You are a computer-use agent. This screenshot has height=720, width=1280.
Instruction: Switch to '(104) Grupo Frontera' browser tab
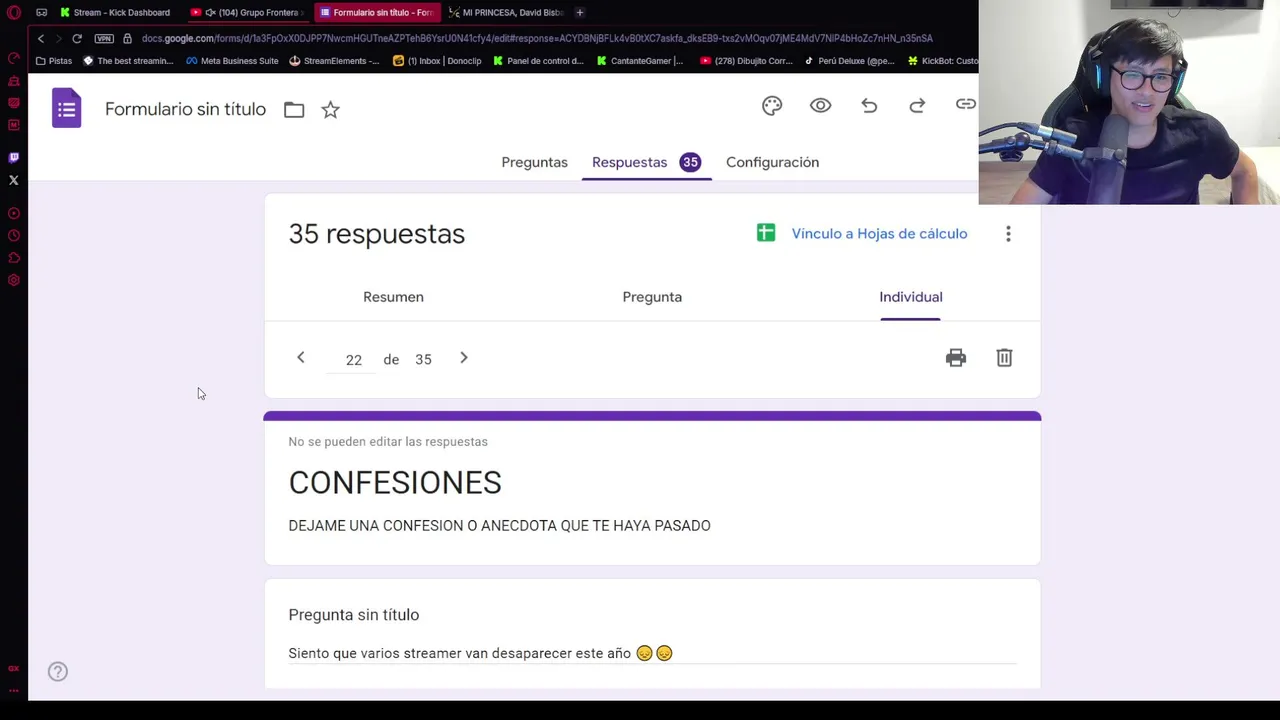pyautogui.click(x=250, y=12)
